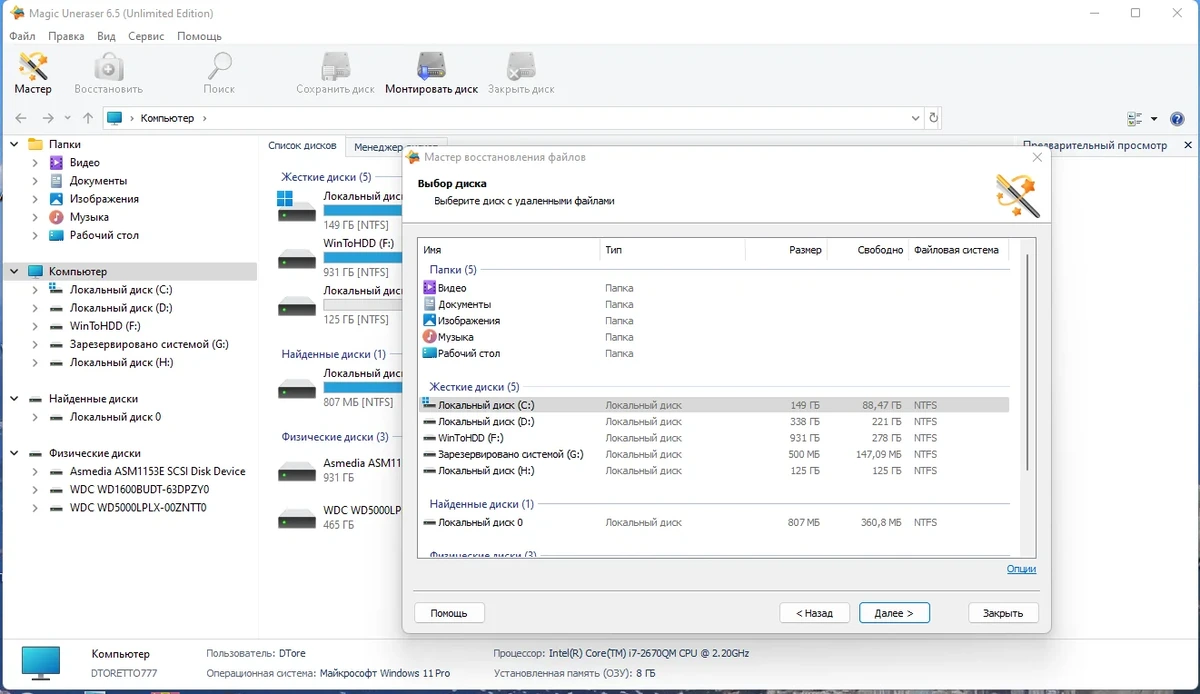Open the Мастер wizard toolbar icon
This screenshot has height=694, width=1200.
click(33, 67)
